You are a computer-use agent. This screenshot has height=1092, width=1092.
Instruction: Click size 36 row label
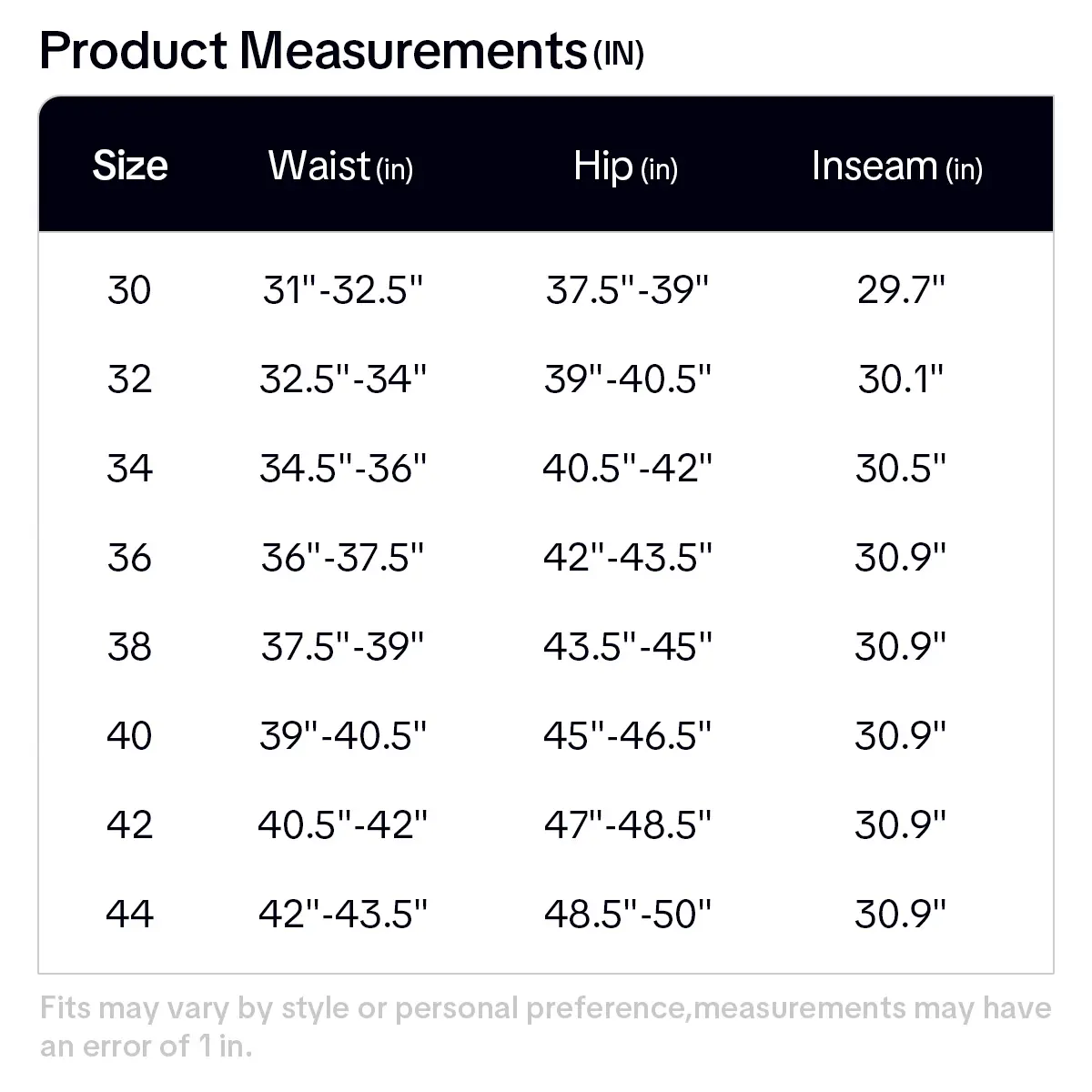tap(129, 557)
